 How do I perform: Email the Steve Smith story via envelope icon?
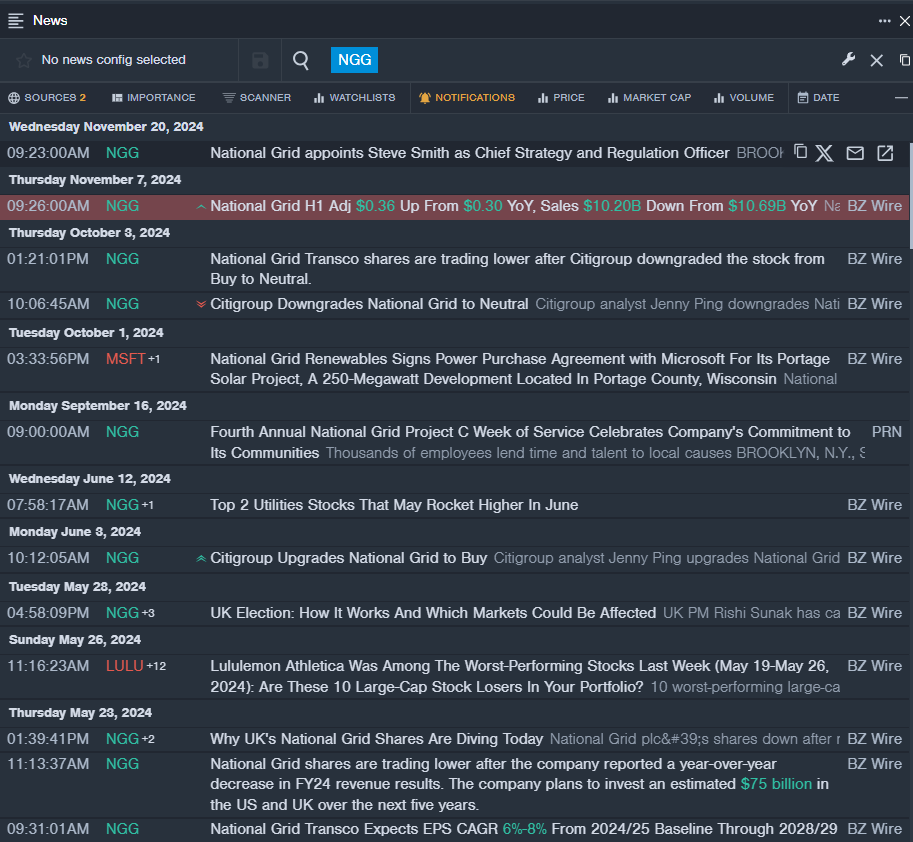[855, 153]
